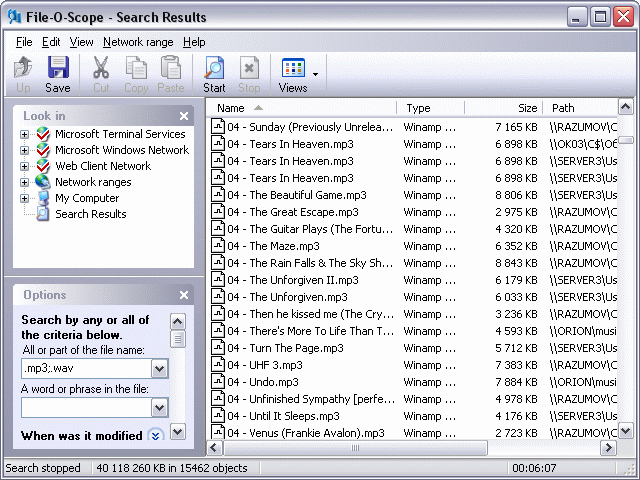
Task: Click the Cut scissors icon
Action: point(101,67)
